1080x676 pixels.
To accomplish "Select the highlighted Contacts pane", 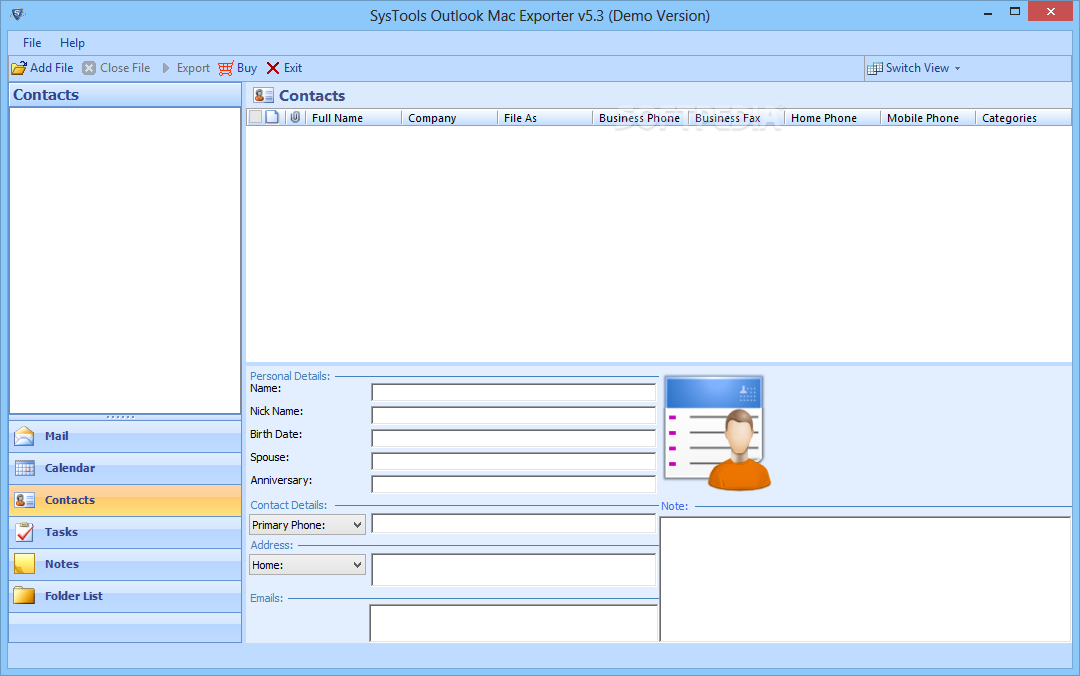I will [x=125, y=500].
